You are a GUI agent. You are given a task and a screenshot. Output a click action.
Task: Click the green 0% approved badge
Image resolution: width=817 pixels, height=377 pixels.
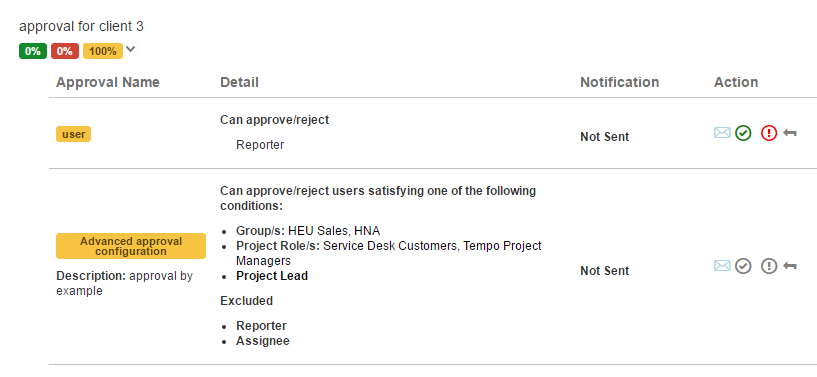(x=33, y=51)
